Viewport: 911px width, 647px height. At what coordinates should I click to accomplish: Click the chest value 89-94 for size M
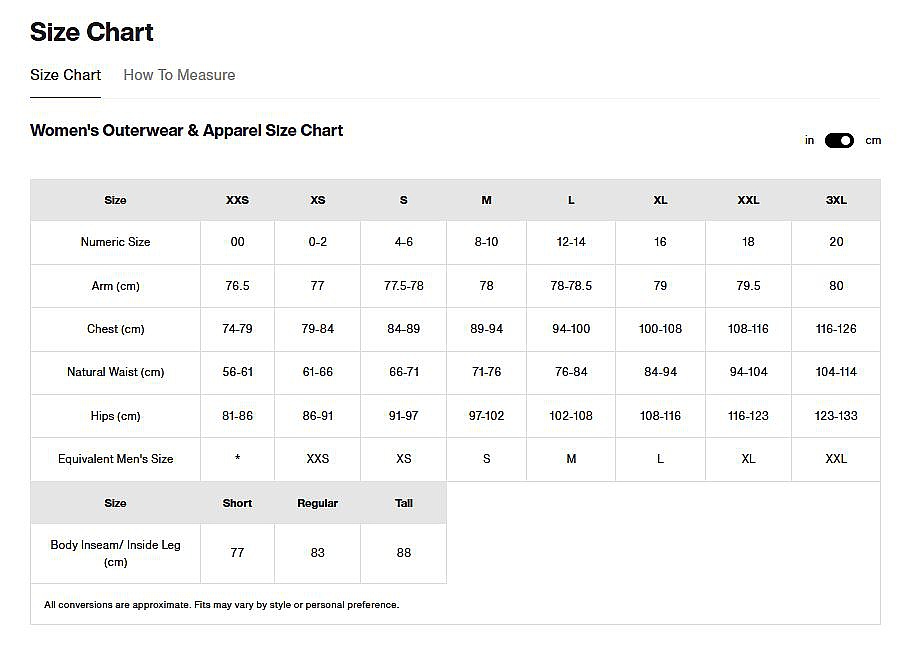pyautogui.click(x=486, y=329)
